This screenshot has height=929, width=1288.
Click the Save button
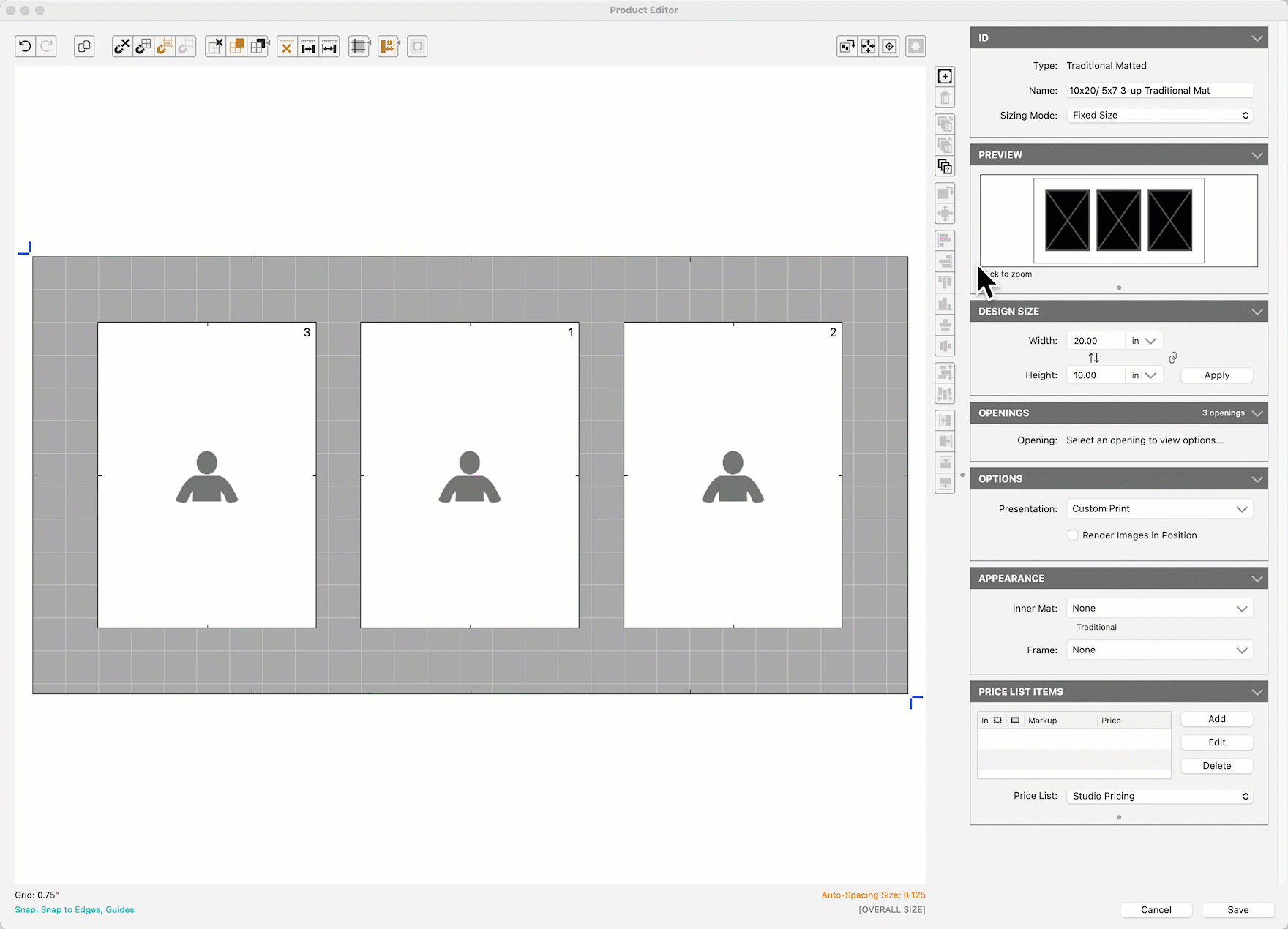point(1238,909)
